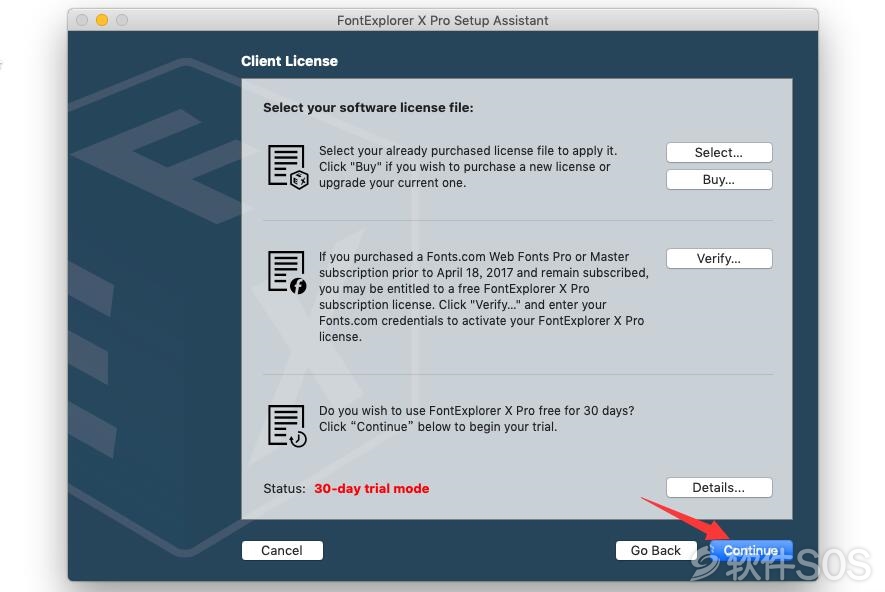Go Back to the previous step
The width and height of the screenshot is (885, 592).
(x=656, y=550)
